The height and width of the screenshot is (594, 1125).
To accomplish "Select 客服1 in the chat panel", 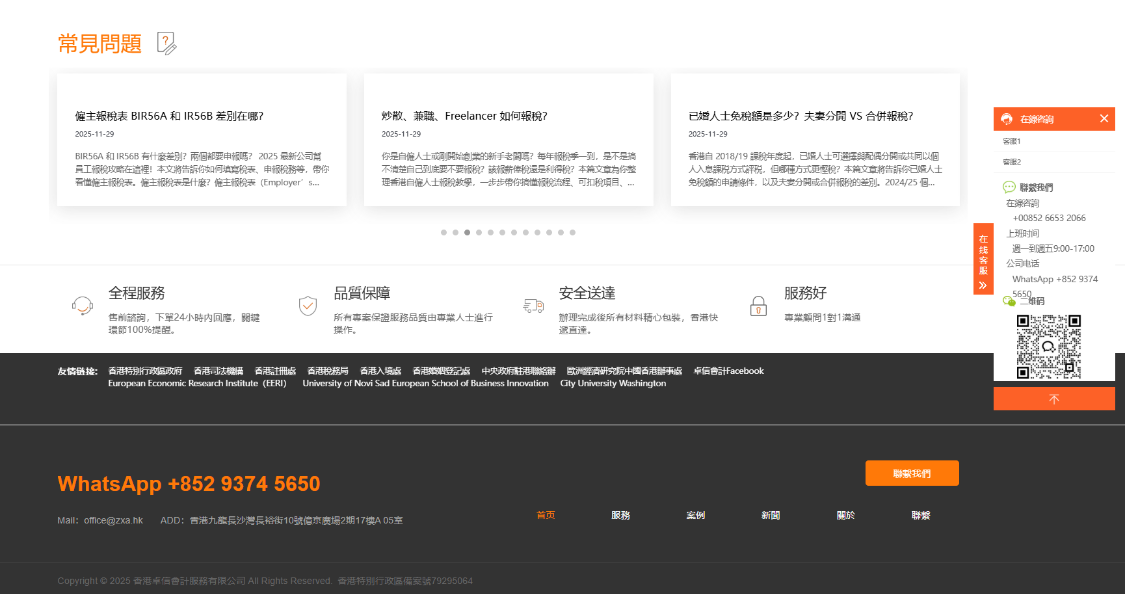I will pyautogui.click(x=1012, y=142).
